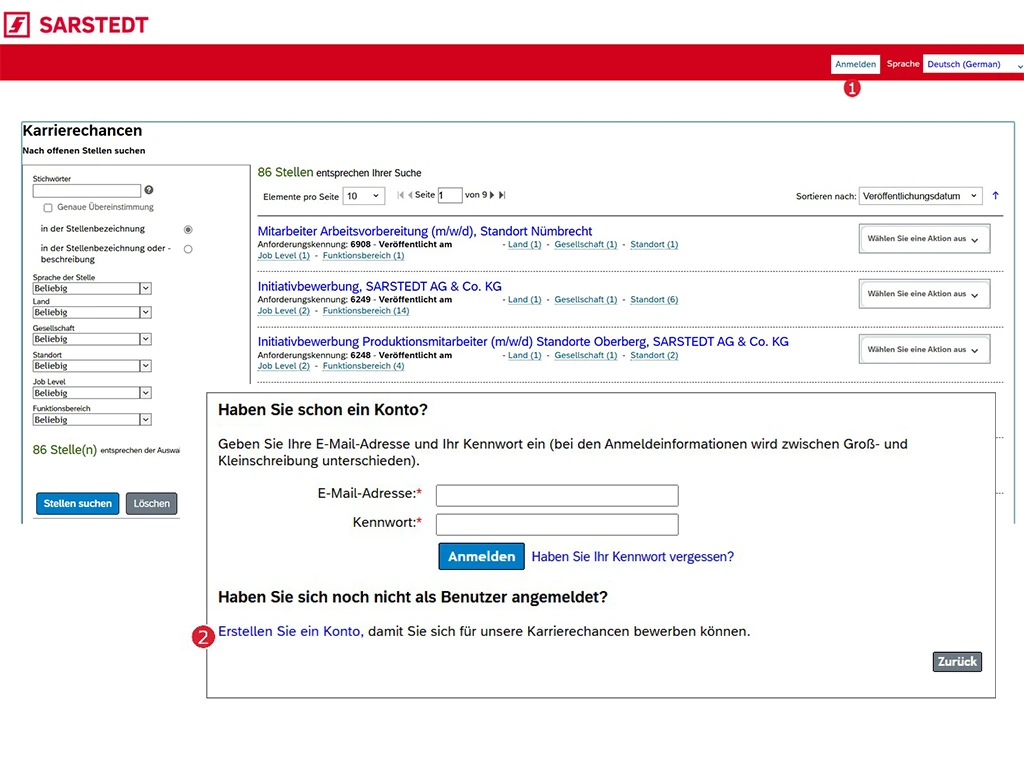
Task: Toggle sort direction arrow icon
Action: tap(995, 195)
